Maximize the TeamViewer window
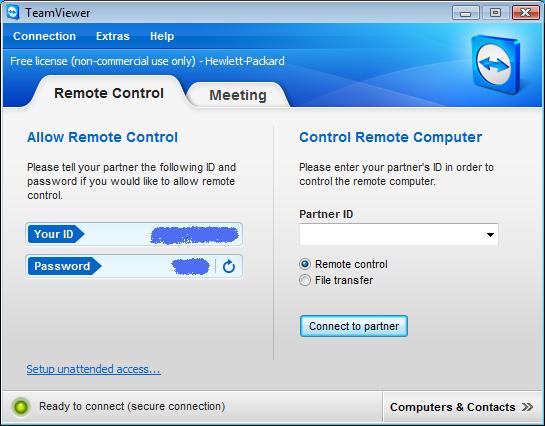 [496, 13]
